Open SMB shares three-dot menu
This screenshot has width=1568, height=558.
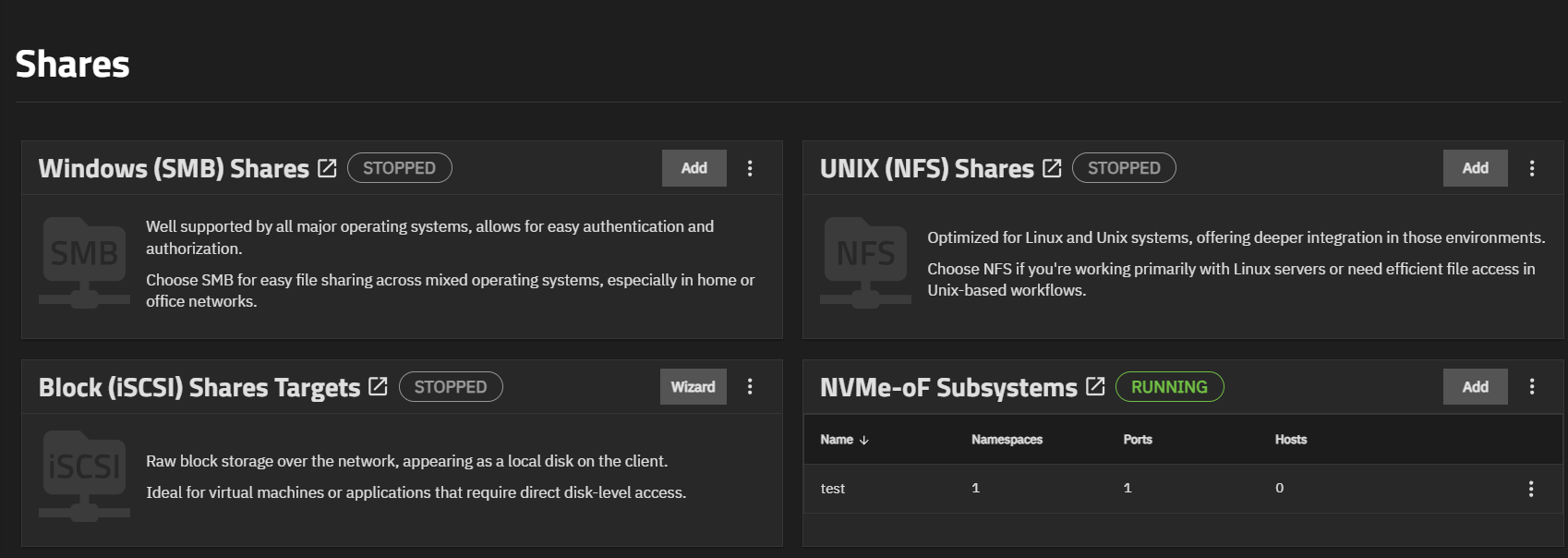[750, 168]
